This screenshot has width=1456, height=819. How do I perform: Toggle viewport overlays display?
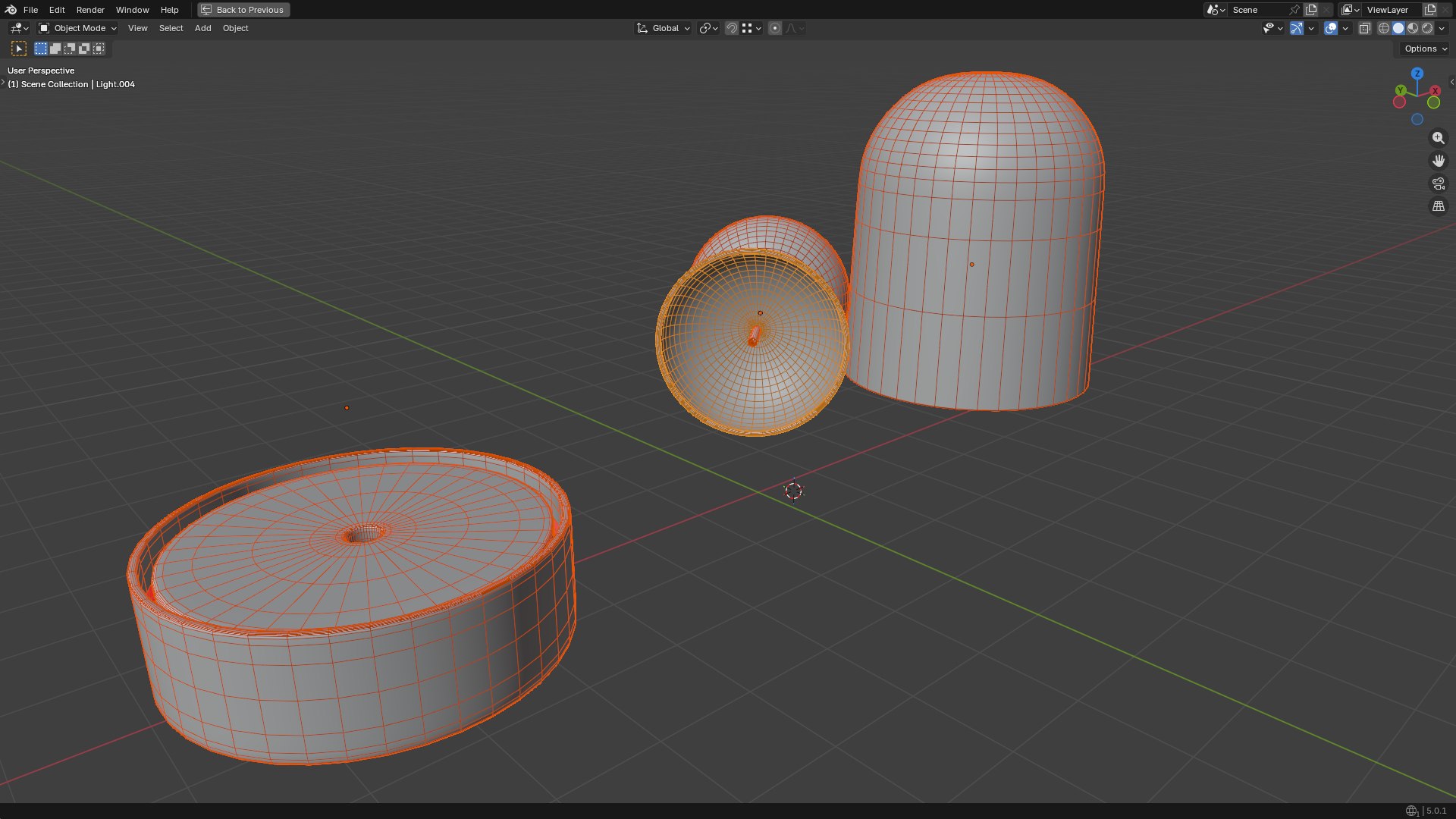coord(1331,28)
